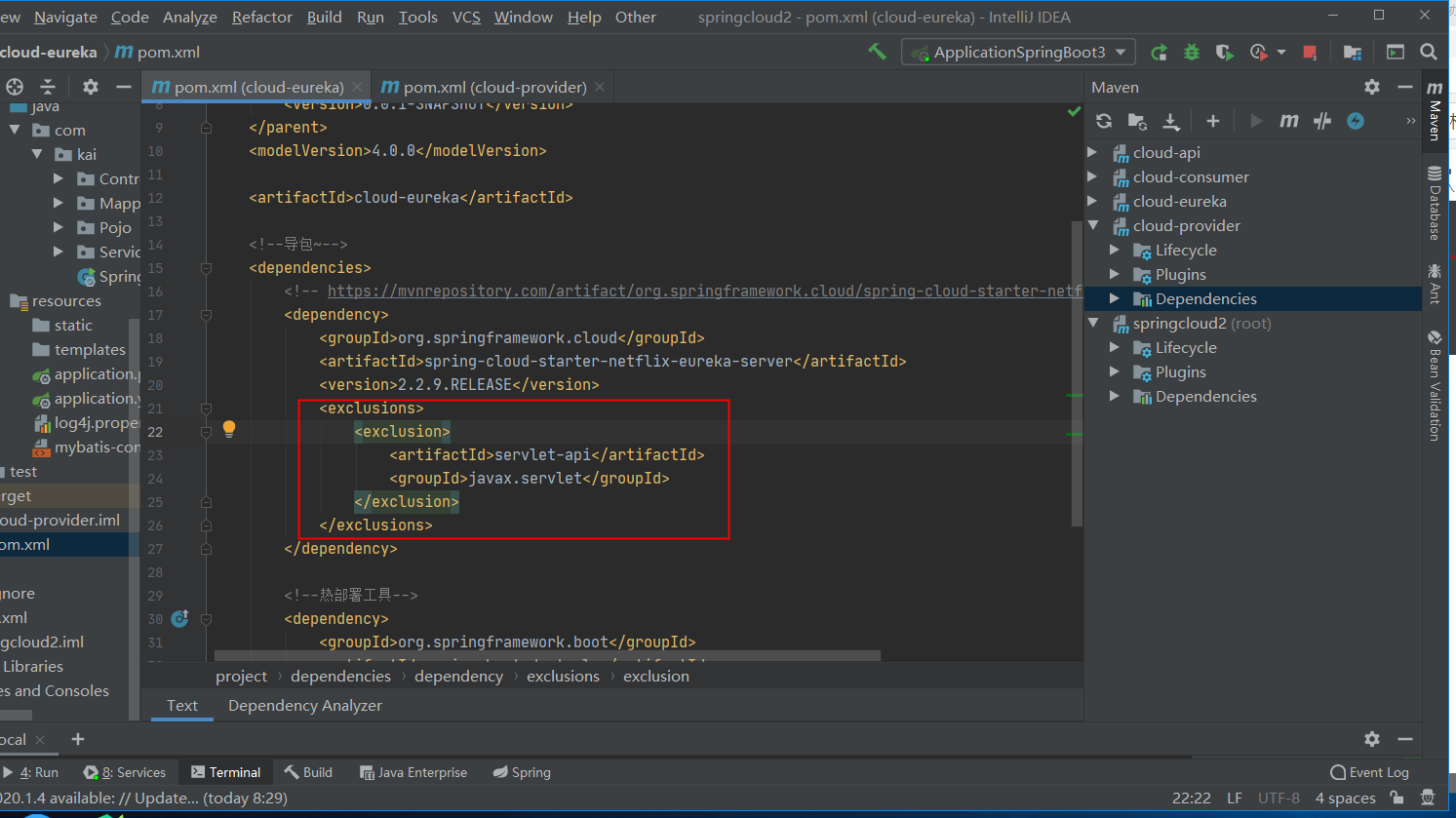Show more Maven toolbar actions chevron
The image size is (1456, 818).
tap(1410, 121)
